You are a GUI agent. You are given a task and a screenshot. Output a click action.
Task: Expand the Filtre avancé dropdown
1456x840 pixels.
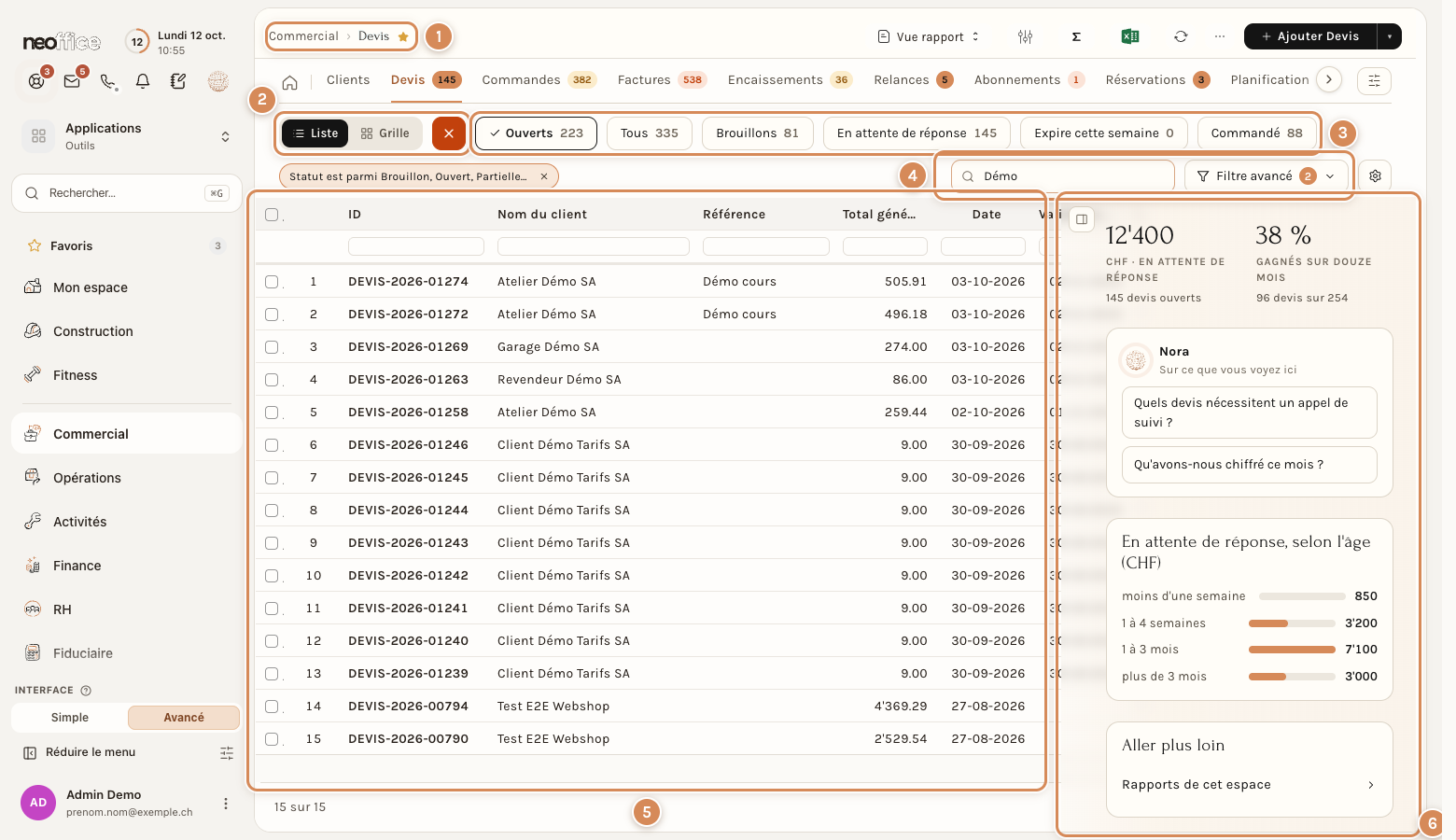1267,175
